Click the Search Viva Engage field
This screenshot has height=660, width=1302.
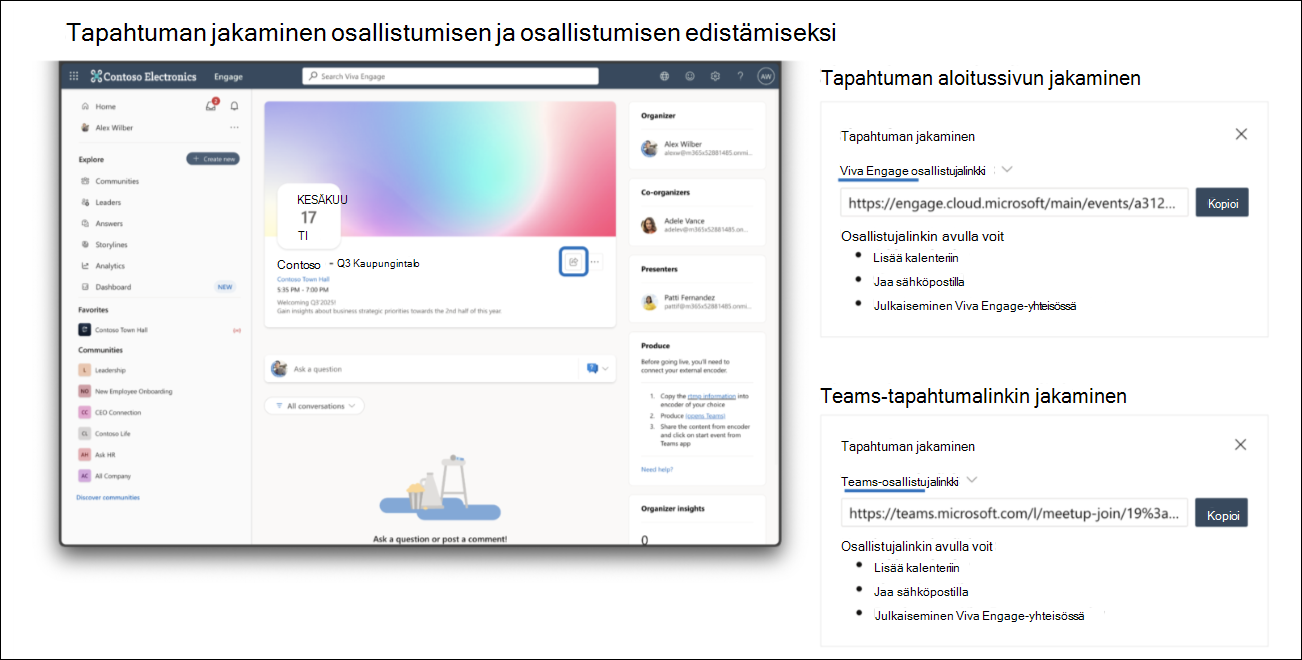pos(450,76)
